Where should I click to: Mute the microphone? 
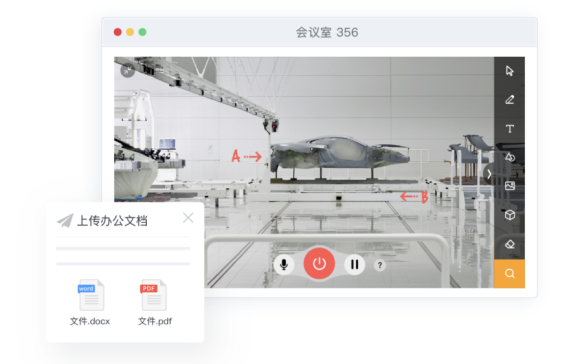pos(284,264)
